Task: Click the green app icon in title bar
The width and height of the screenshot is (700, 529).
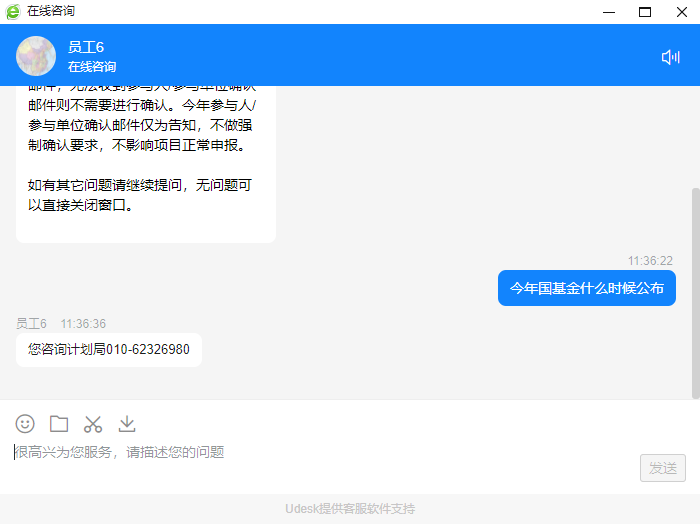Action: pos(12,11)
